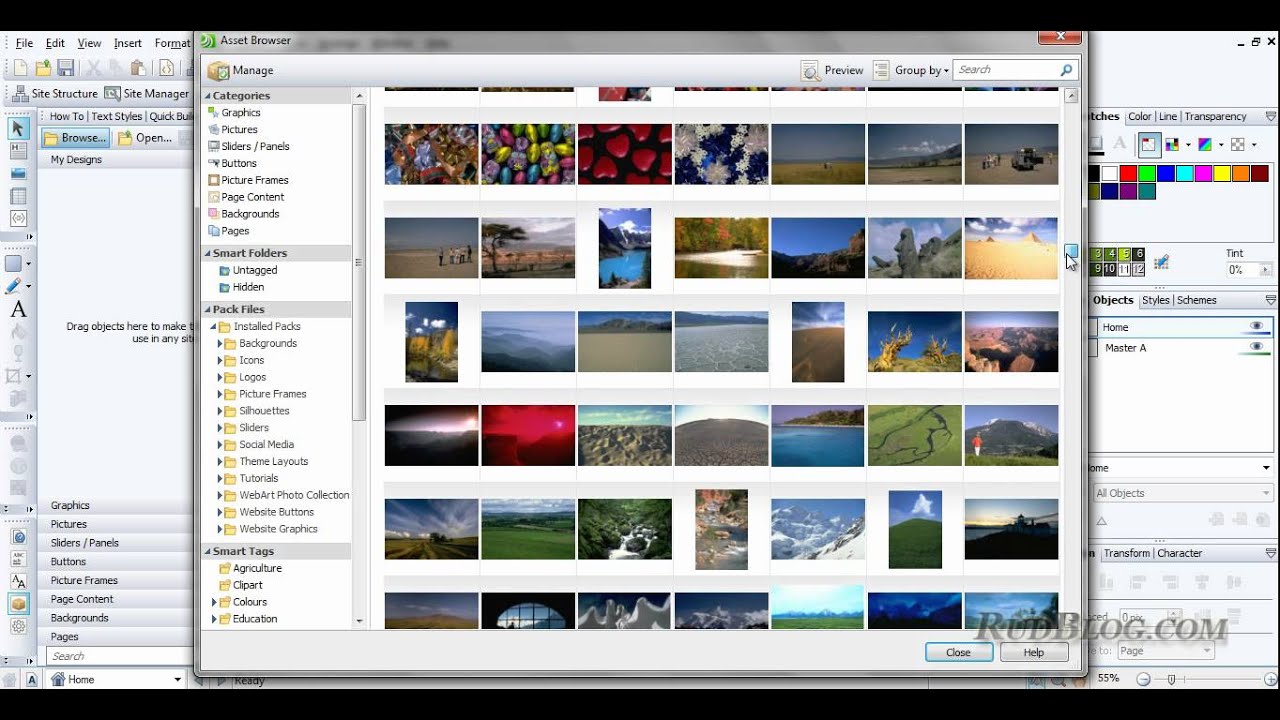Select the Pencil drawing tool

point(14,287)
